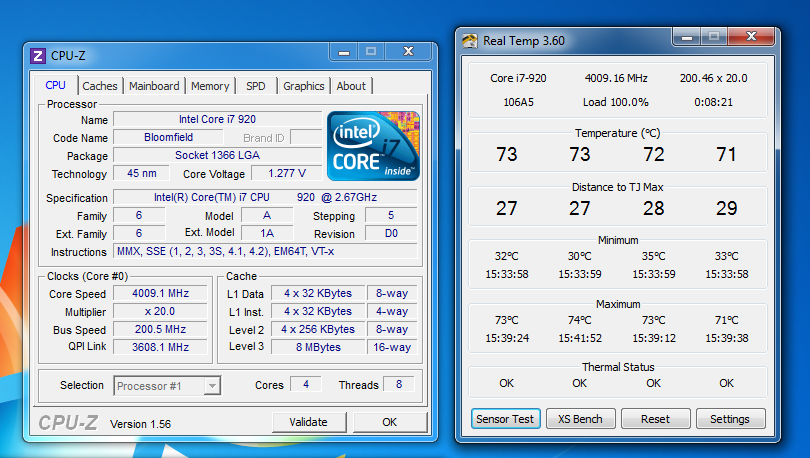Click the Core i7-920 label in Real Temp
Viewport: 810px width, 458px height.
point(518,78)
